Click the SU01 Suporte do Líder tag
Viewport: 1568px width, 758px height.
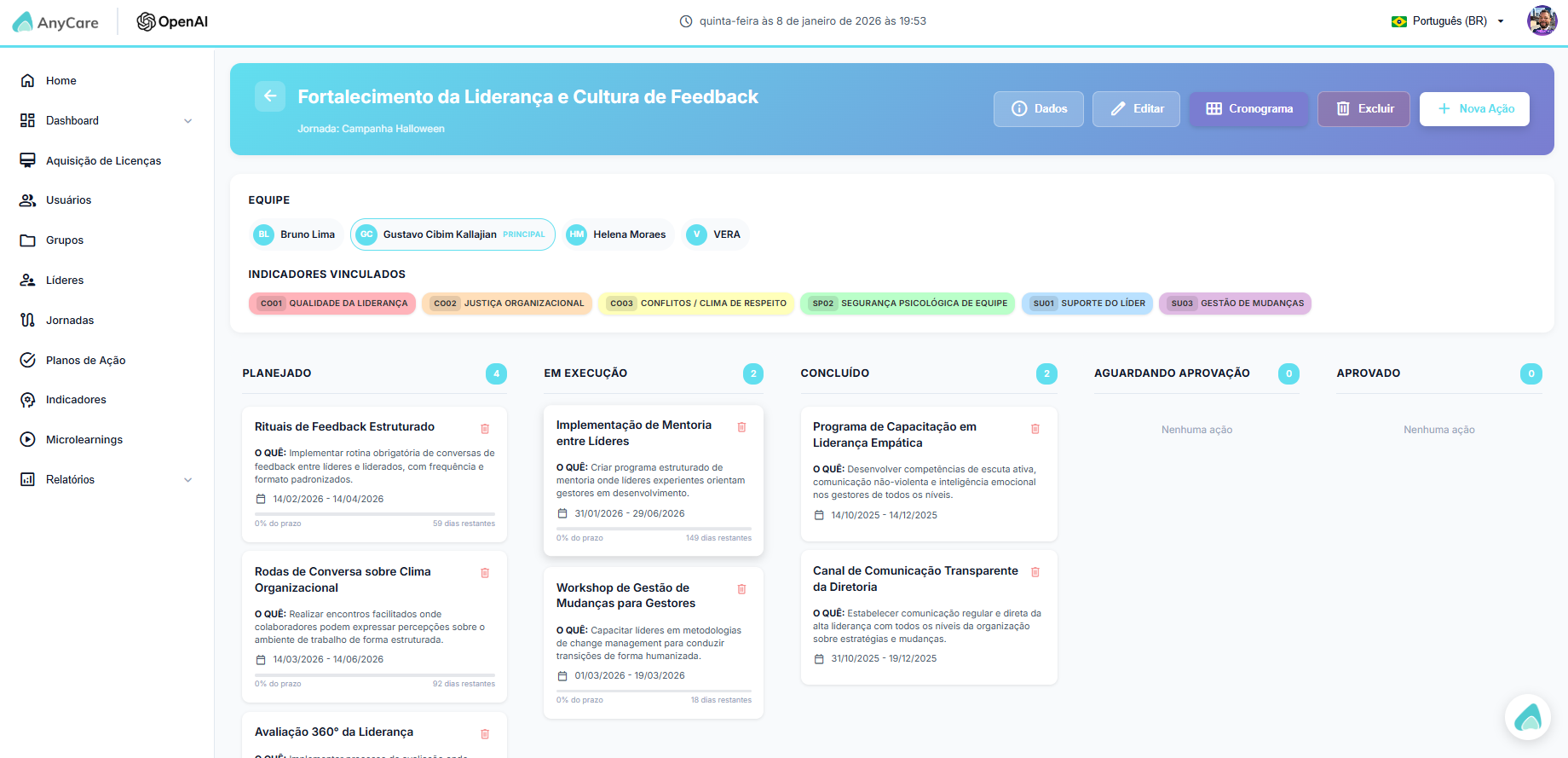coord(1087,304)
